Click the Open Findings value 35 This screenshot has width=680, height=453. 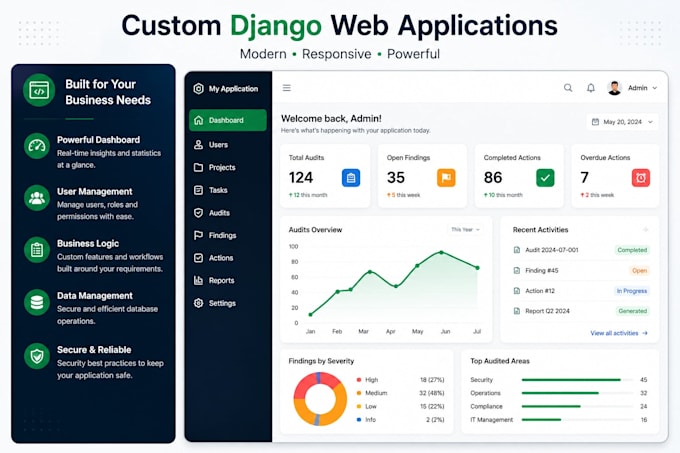click(x=396, y=177)
